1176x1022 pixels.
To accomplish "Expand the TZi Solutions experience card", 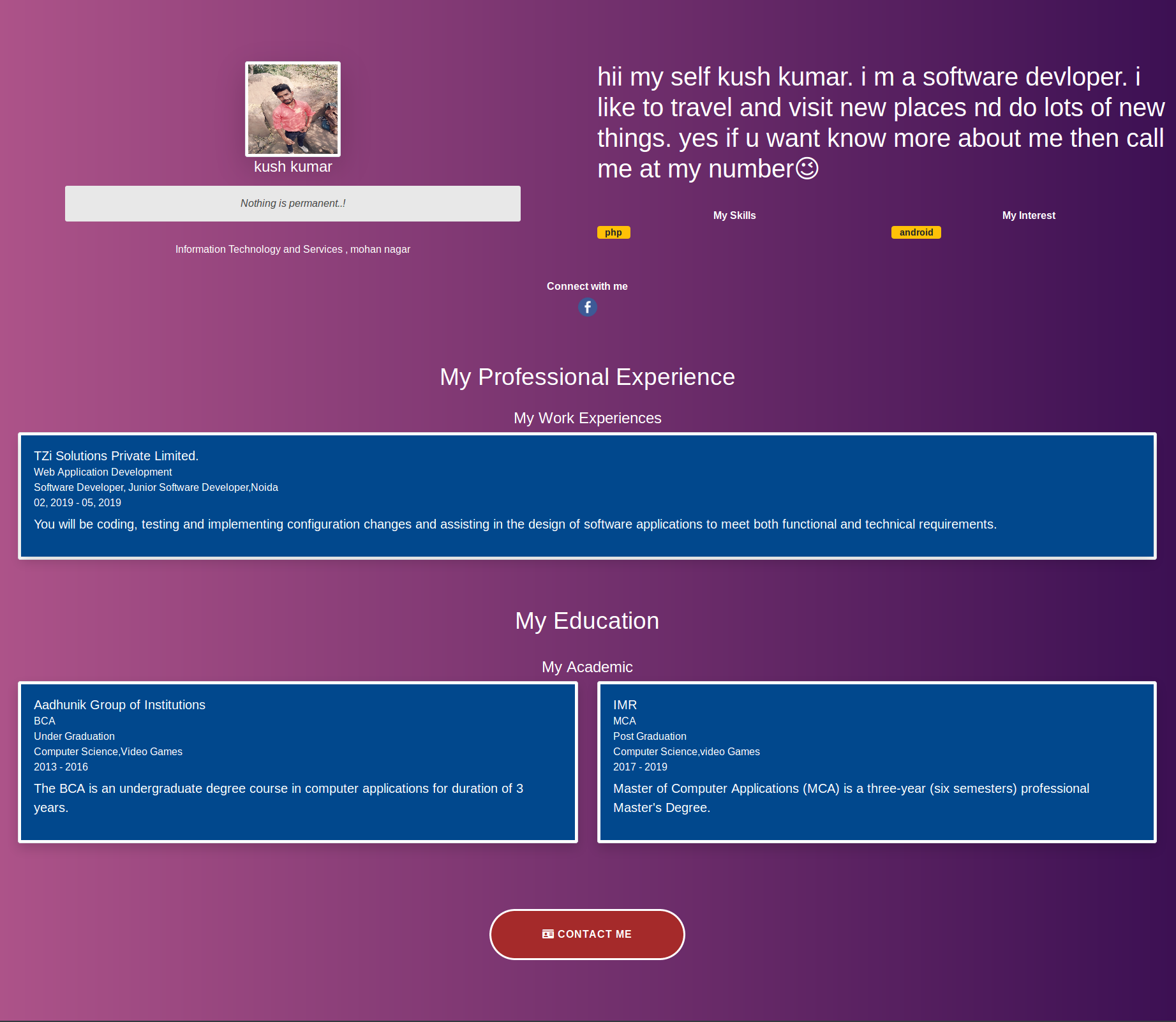I will click(x=587, y=495).
